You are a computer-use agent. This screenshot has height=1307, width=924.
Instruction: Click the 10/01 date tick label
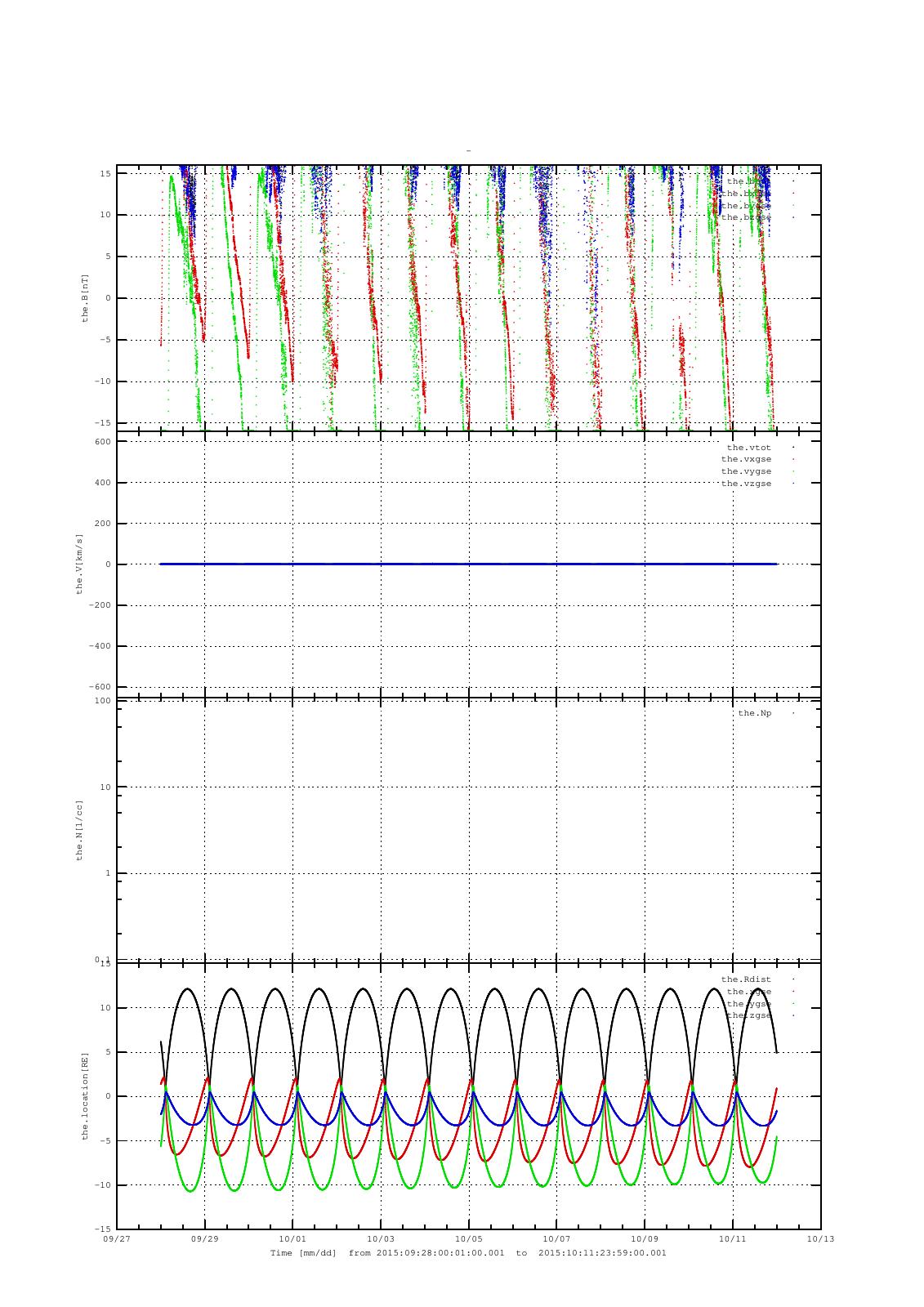292,1239
